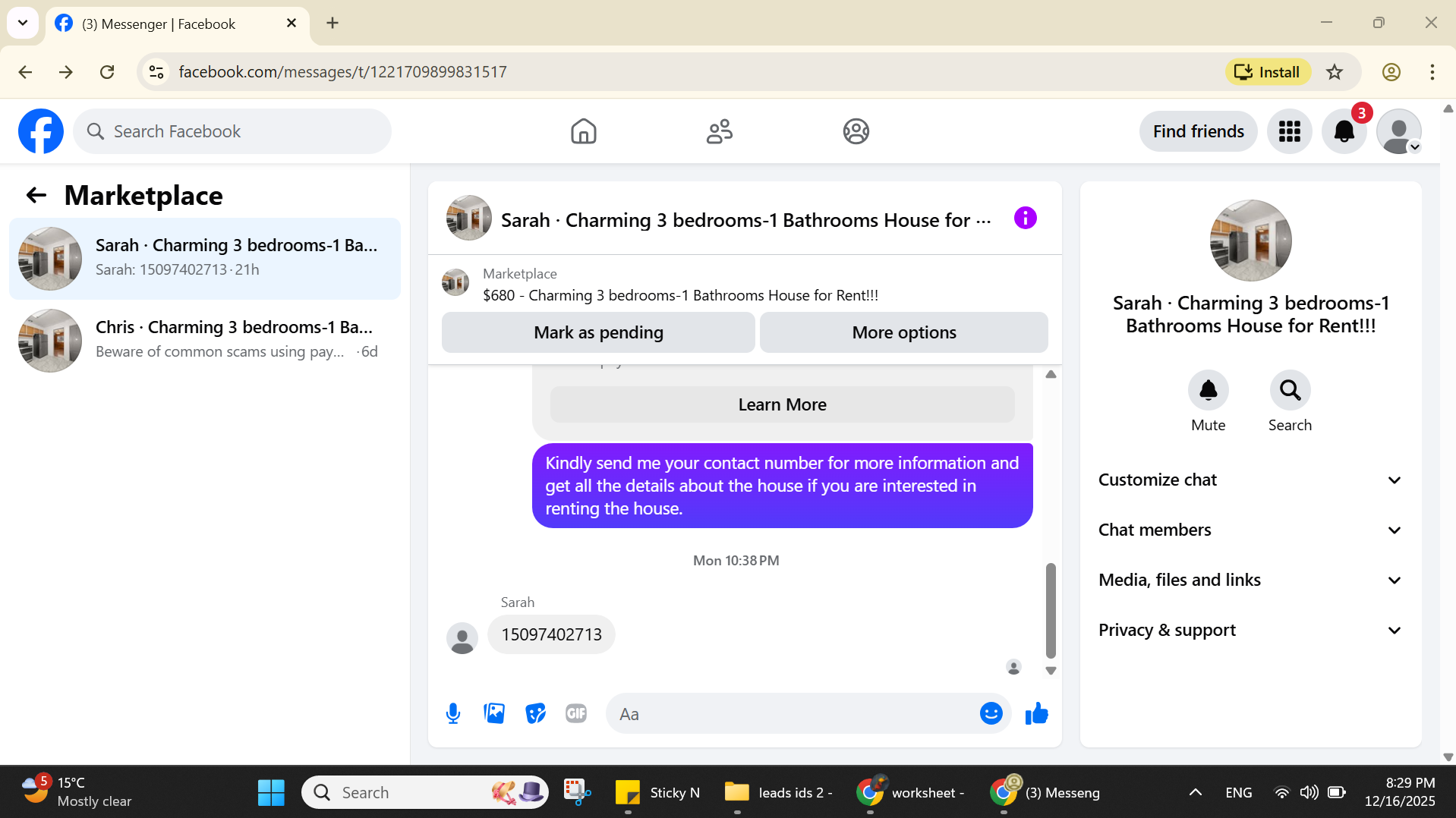Switch to the worksheet Chrome window
The width and height of the screenshot is (1456, 818).
pyautogui.click(x=909, y=792)
